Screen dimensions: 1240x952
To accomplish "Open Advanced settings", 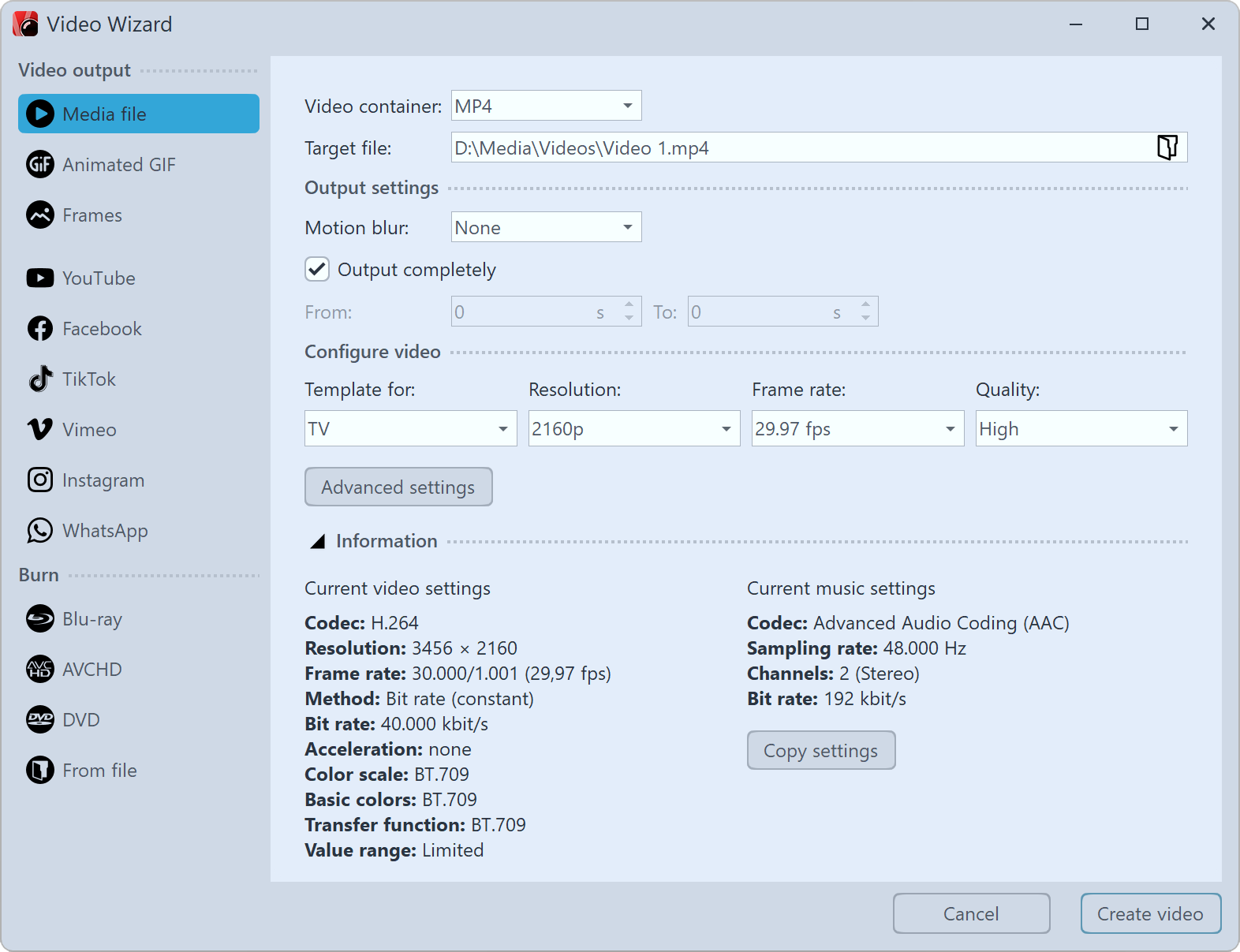I will pyautogui.click(x=398, y=487).
